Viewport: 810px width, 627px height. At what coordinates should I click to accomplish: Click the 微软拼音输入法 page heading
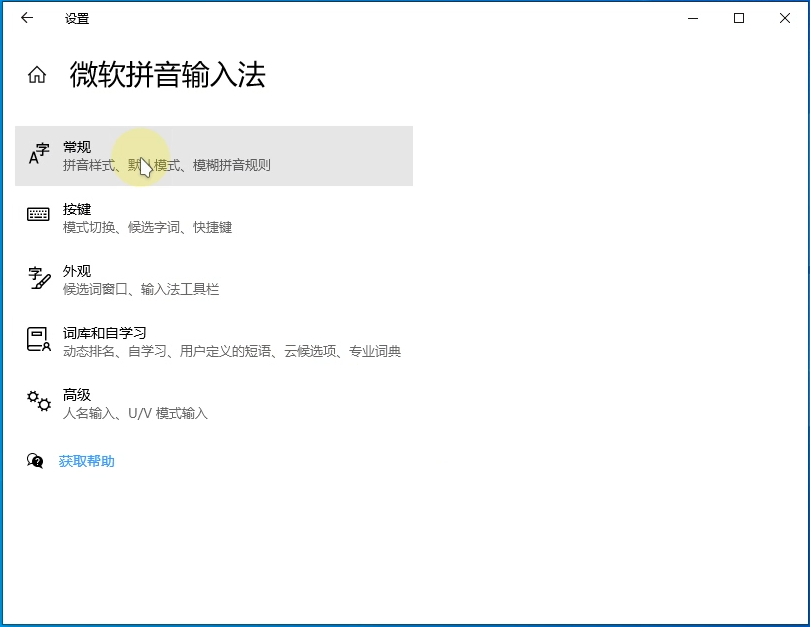167,75
